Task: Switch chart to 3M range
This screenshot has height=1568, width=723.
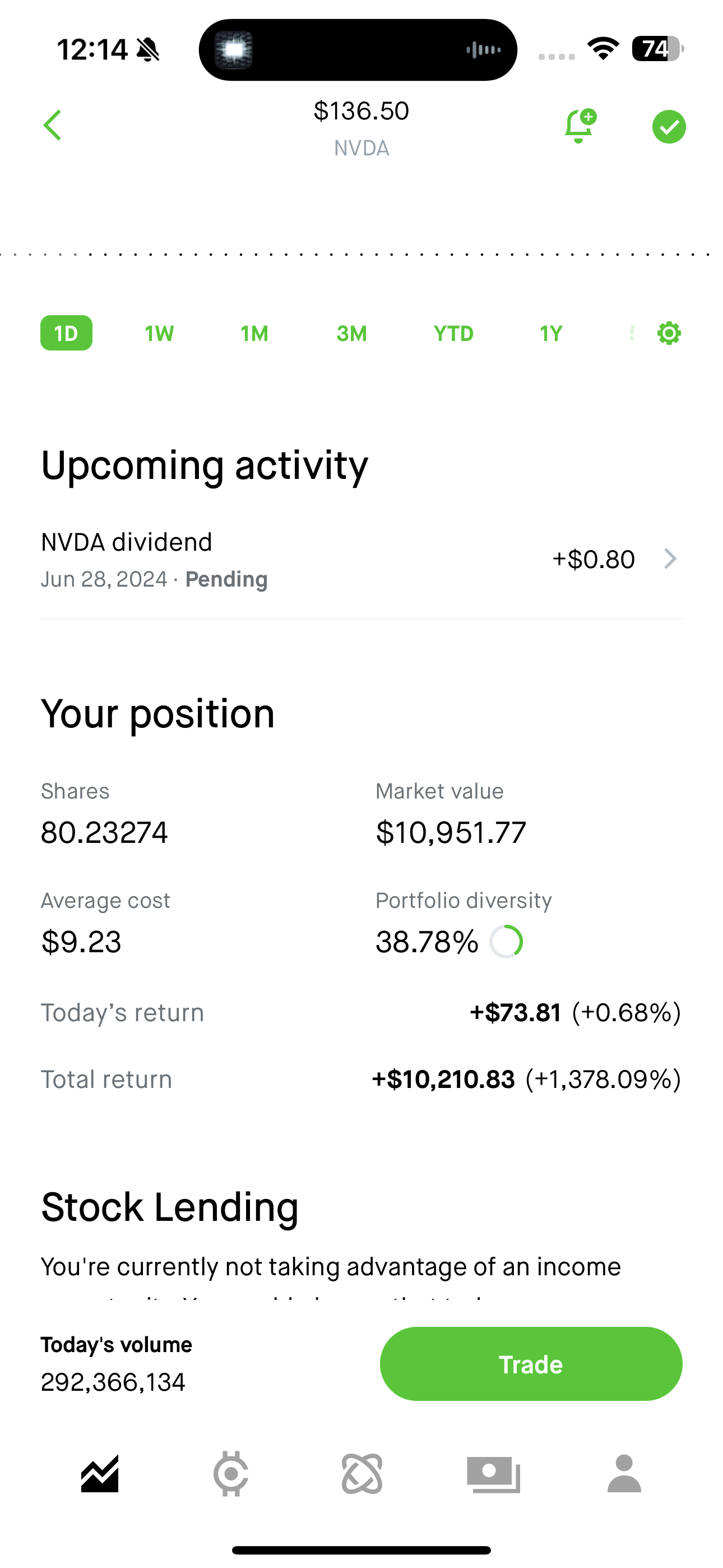Action: pos(352,333)
